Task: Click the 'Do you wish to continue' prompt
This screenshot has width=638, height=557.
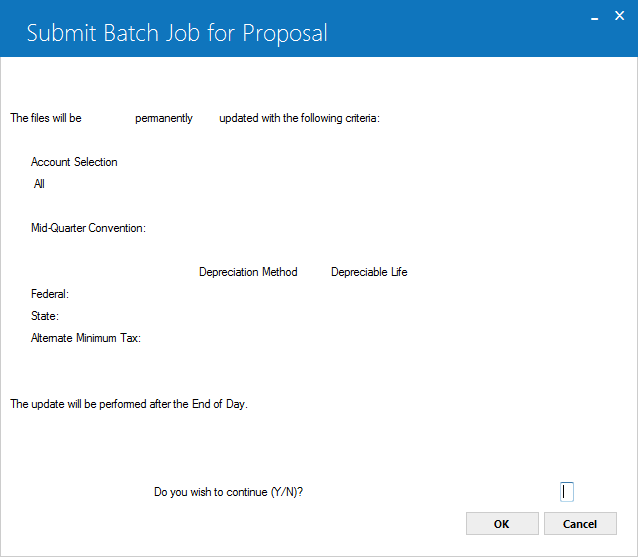Action: click(228, 492)
